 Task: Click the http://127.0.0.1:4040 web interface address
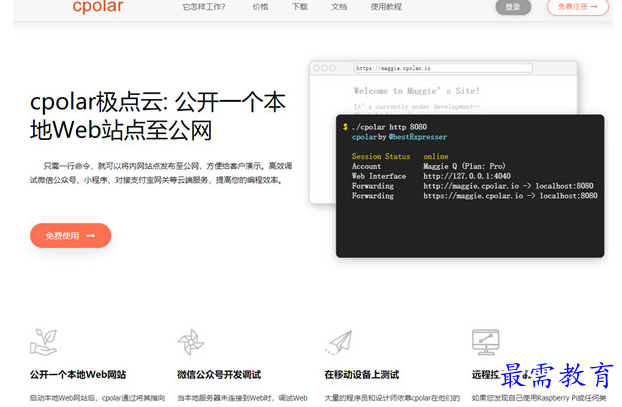point(467,176)
